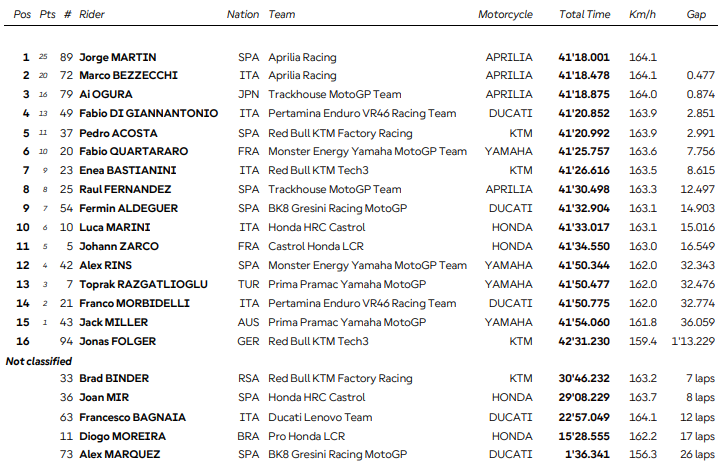Screen dimensions: 726x464
Task: Click Ducati Lenovo Team entry
Action: 320,418
